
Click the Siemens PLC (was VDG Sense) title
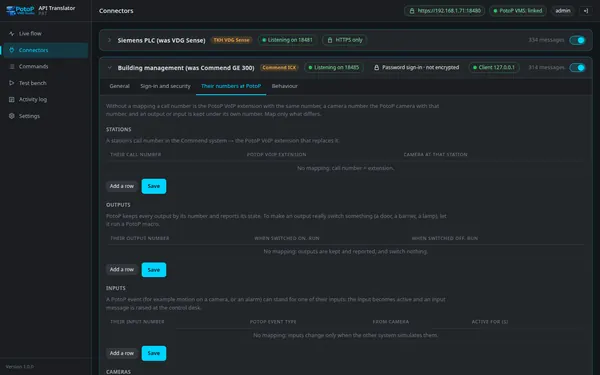coord(161,40)
